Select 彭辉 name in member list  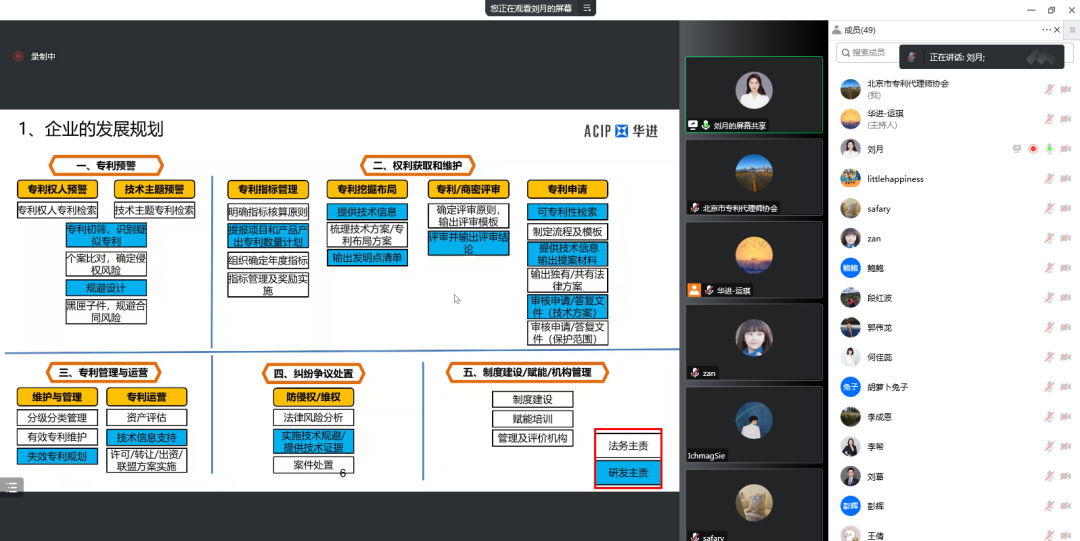point(875,506)
